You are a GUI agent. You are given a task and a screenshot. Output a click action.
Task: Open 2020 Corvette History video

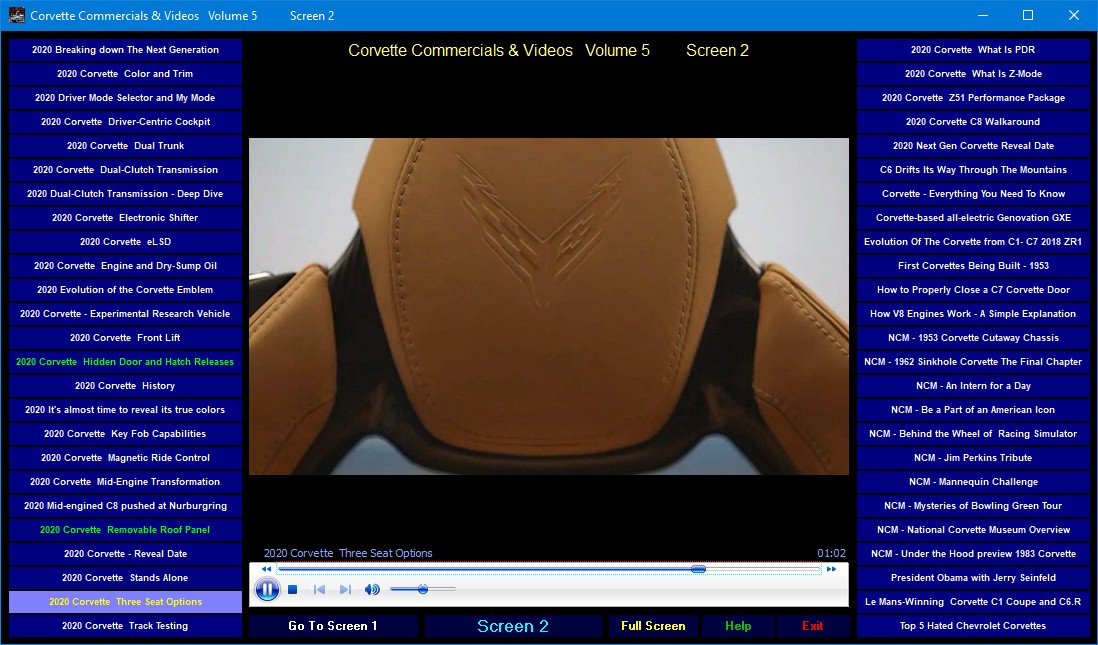pyautogui.click(x=125, y=386)
